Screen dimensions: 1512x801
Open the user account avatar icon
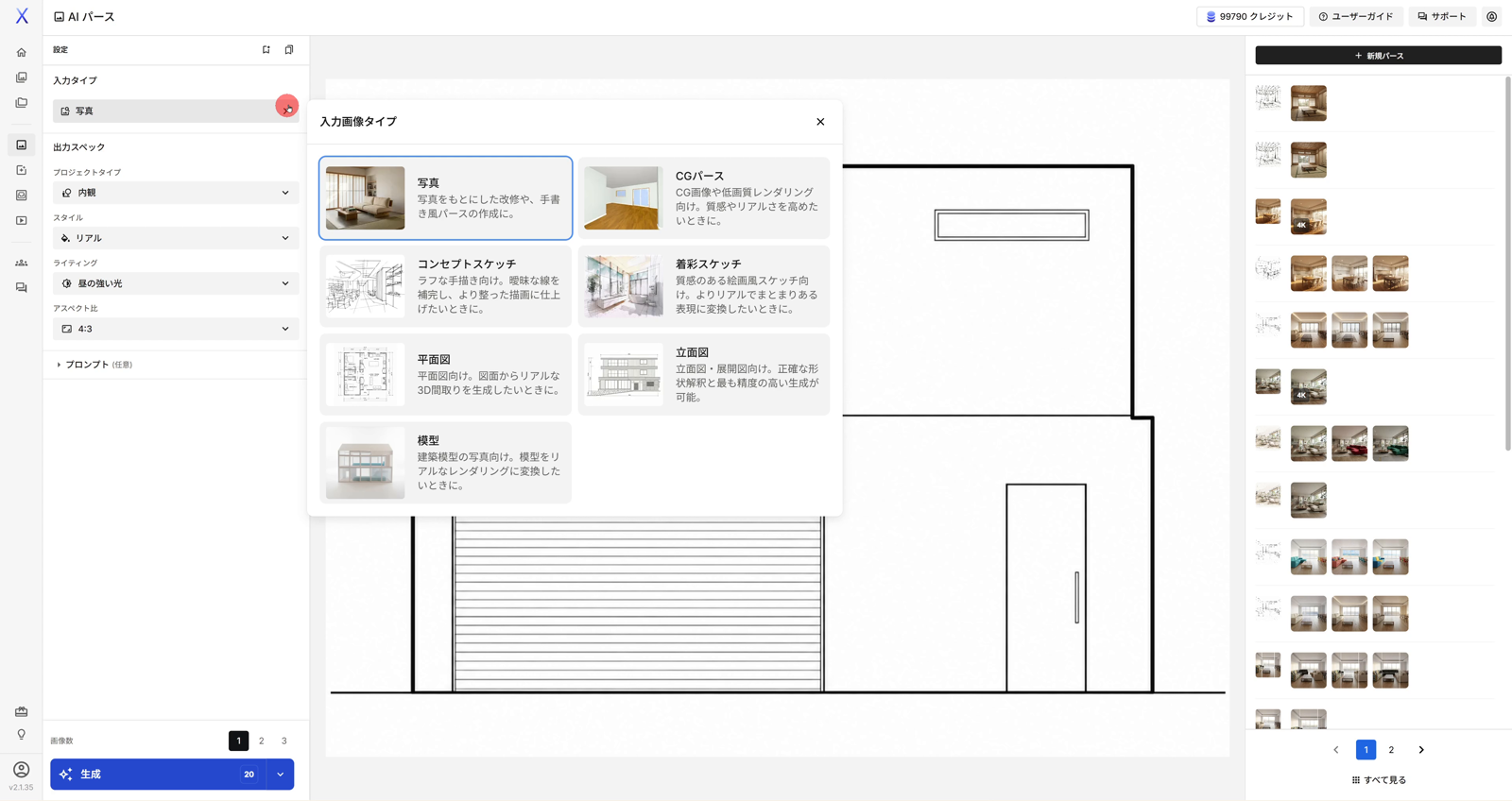(x=21, y=769)
